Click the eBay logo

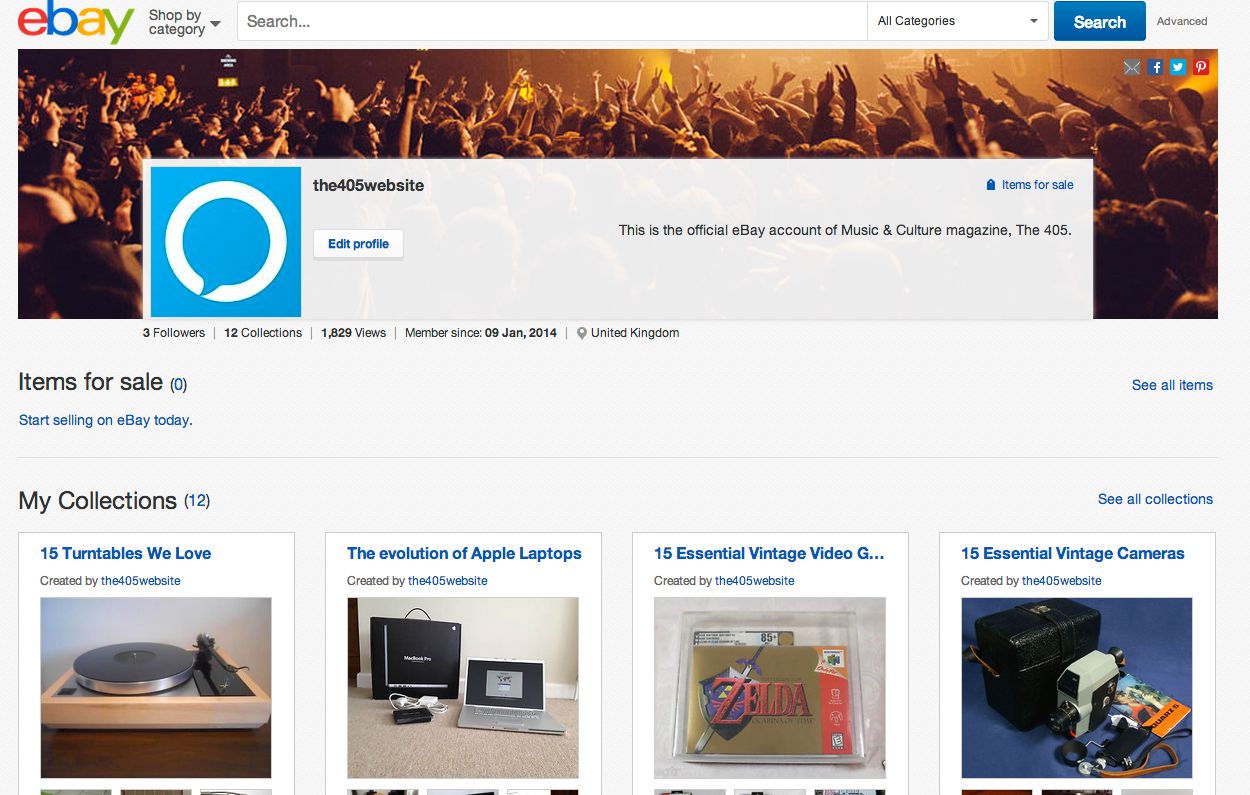(76, 22)
